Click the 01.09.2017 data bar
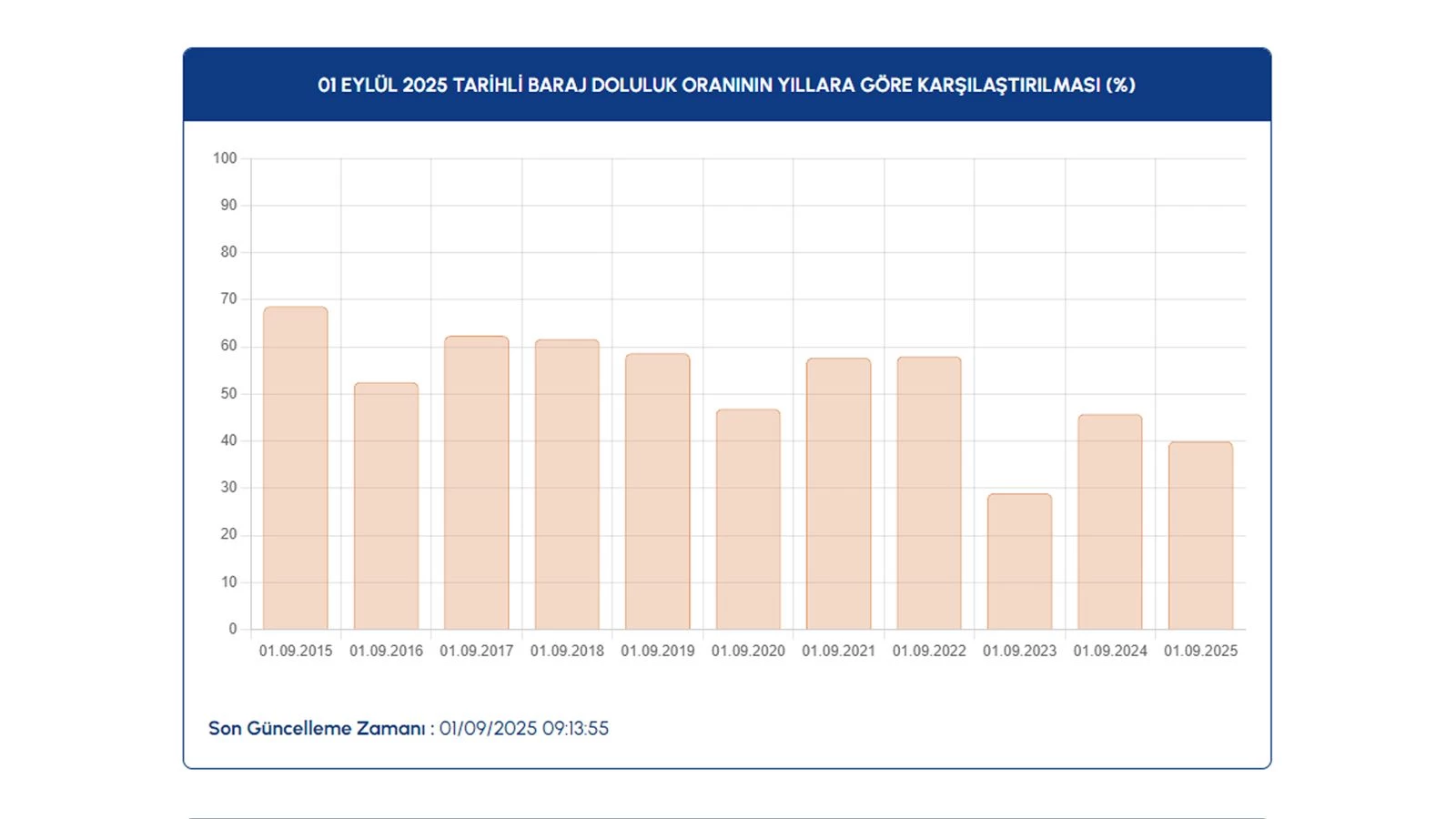The width and height of the screenshot is (1456, 819). (476, 482)
